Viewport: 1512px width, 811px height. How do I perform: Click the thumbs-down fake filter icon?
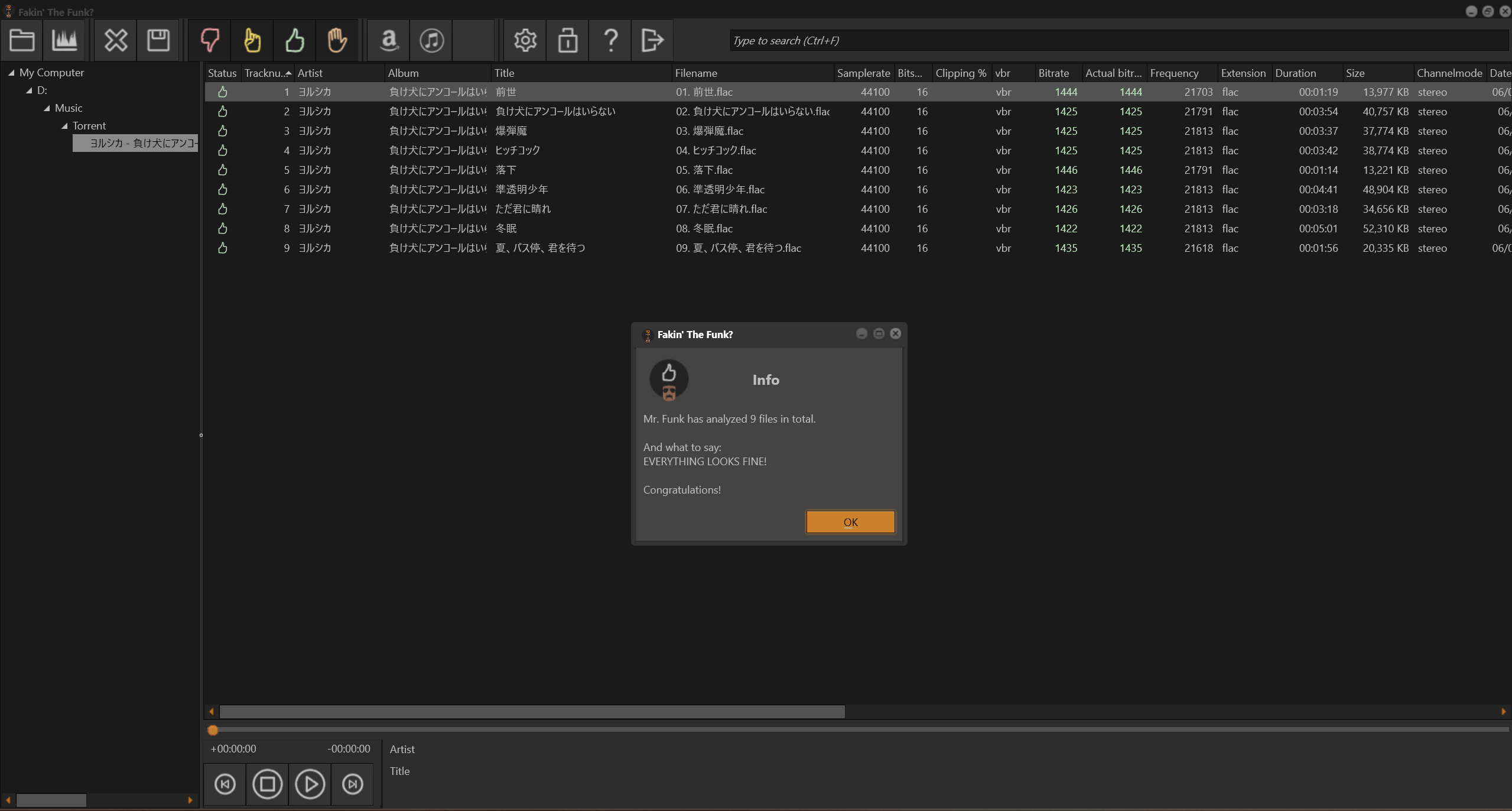tap(210, 40)
